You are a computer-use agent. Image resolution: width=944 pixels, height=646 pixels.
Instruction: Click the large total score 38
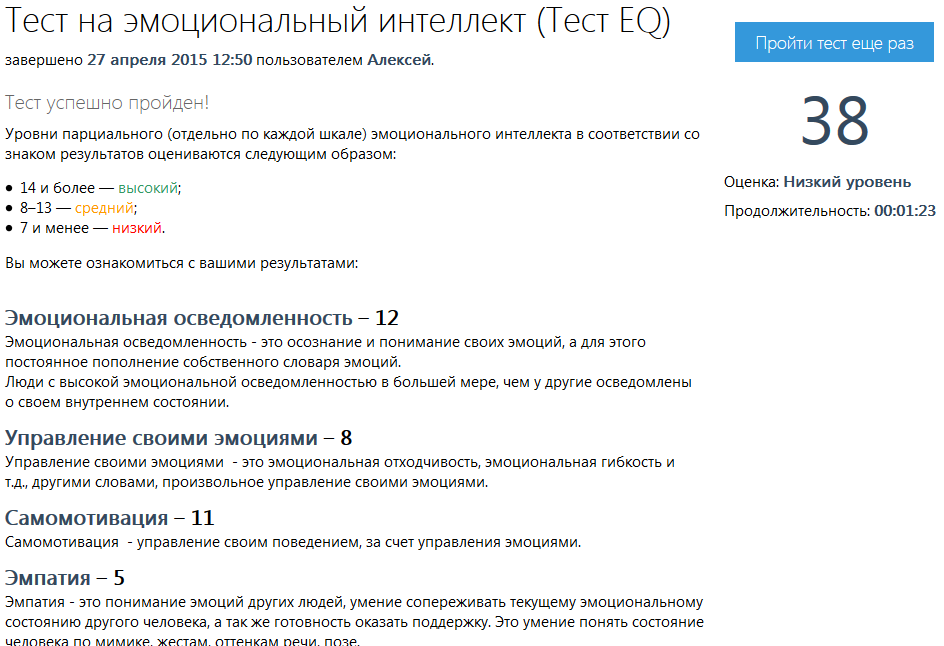(835, 122)
